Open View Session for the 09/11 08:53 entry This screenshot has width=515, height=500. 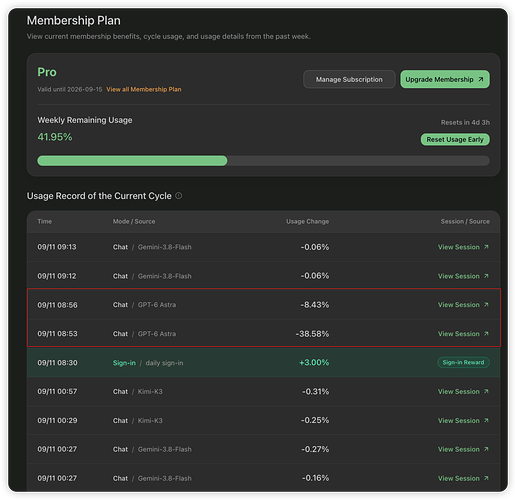pos(463,334)
